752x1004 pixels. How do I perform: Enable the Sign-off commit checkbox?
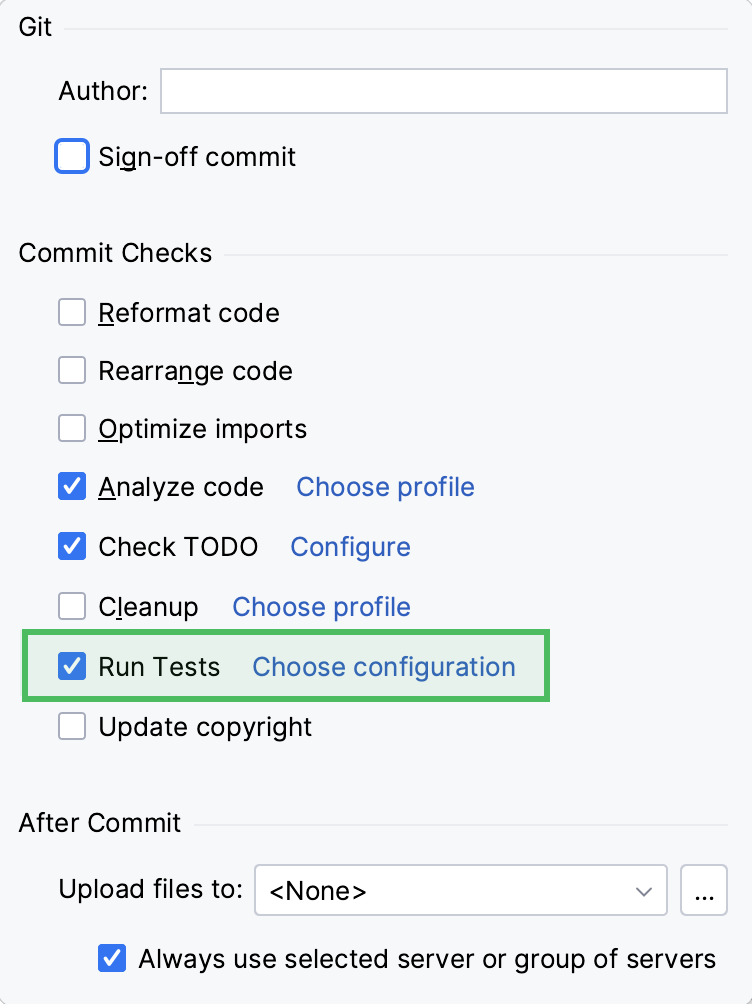coord(72,157)
